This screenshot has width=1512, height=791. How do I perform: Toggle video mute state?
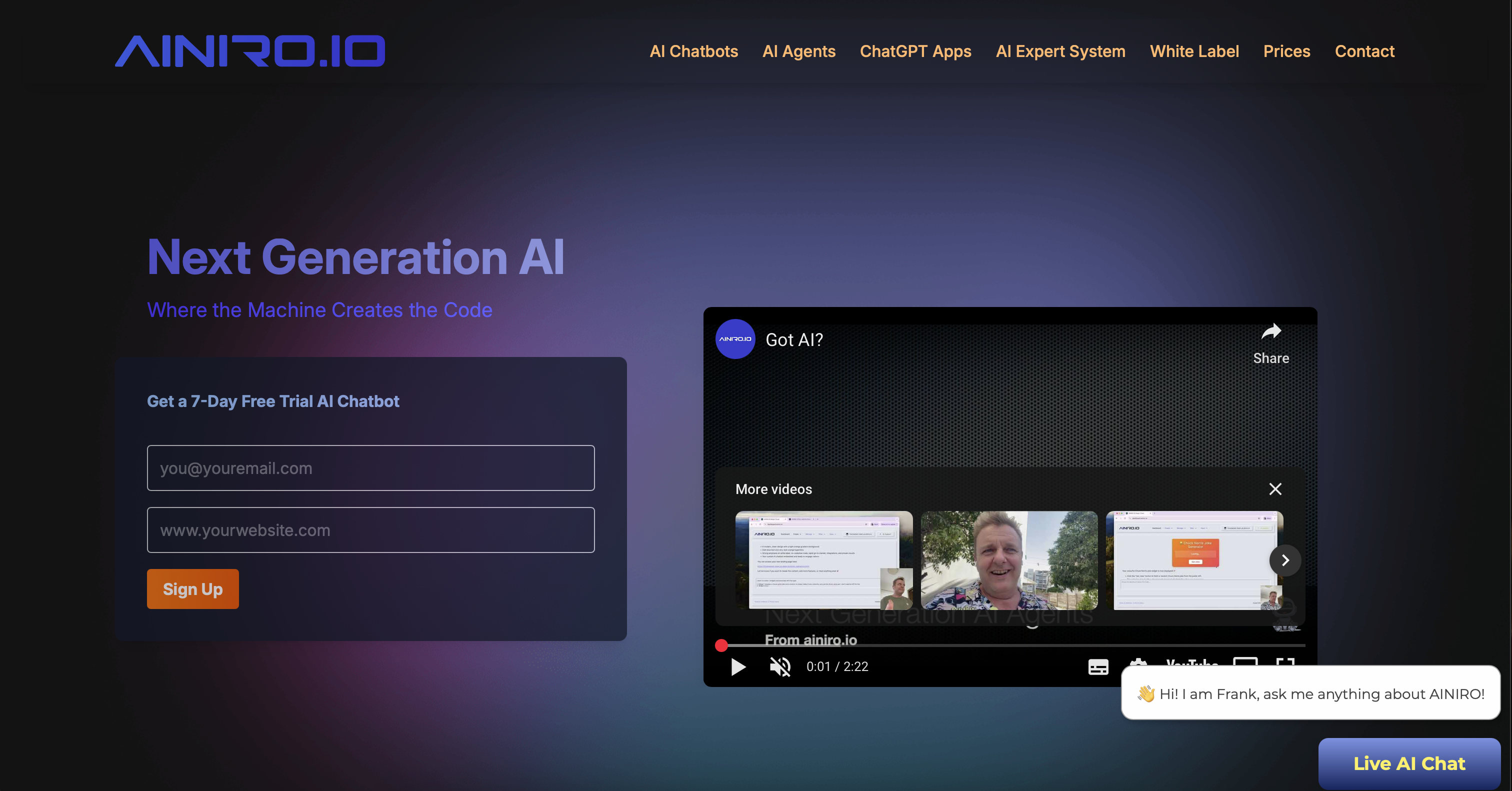coord(779,666)
